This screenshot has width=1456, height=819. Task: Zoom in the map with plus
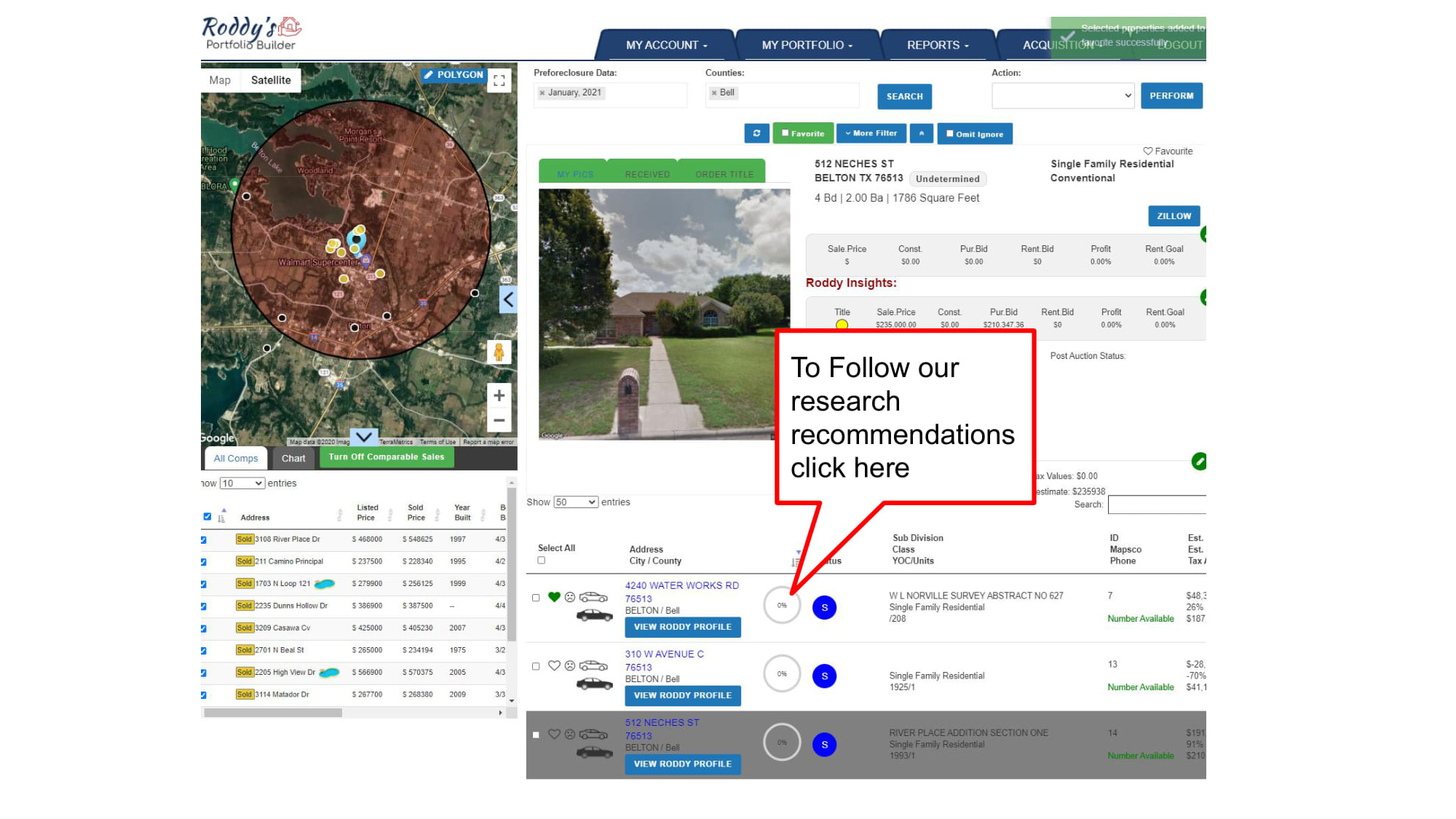coord(499,395)
